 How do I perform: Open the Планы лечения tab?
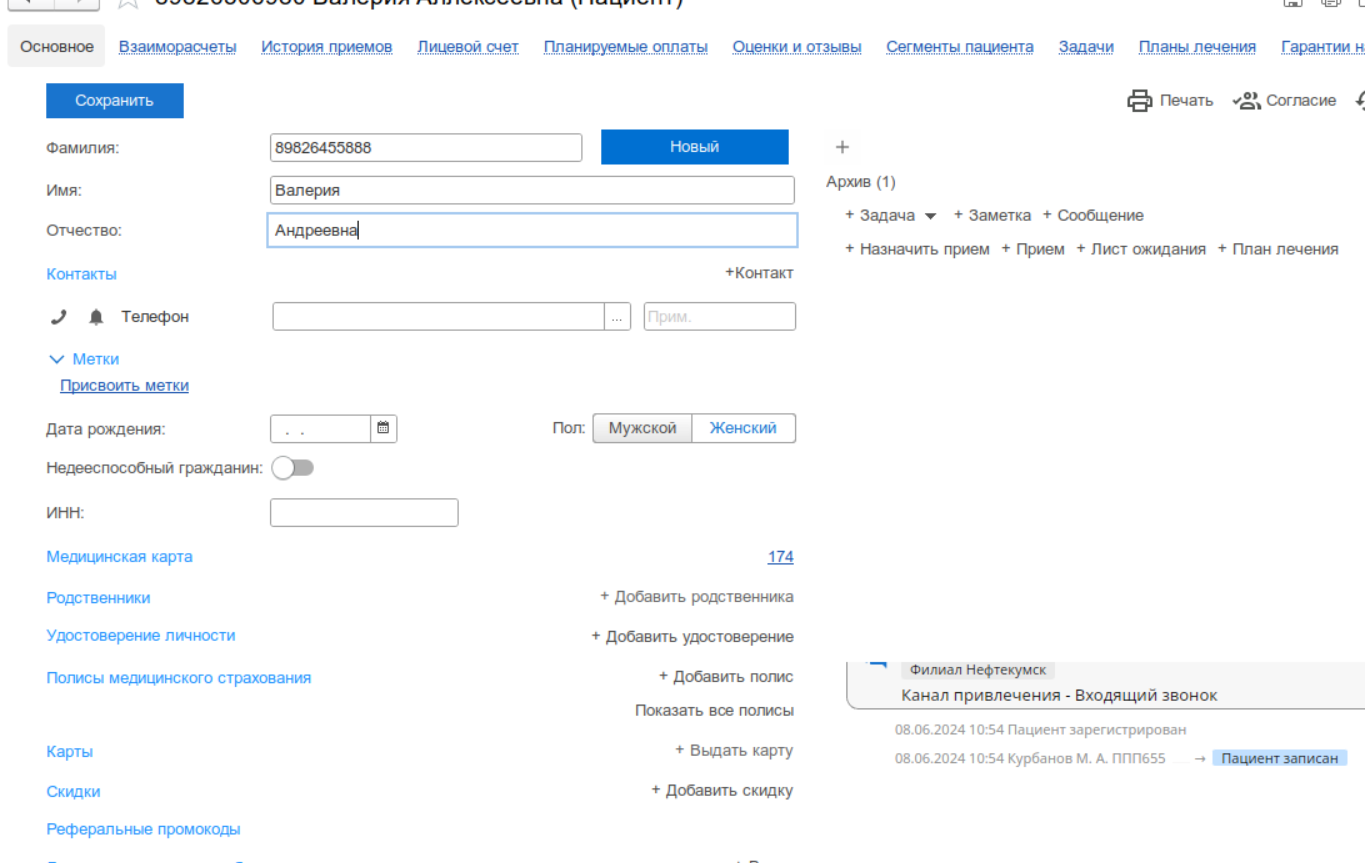point(1197,47)
